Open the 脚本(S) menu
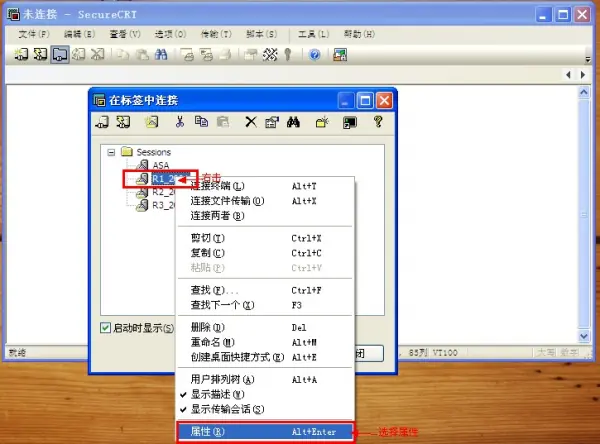This screenshot has width=600, height=444. [261, 34]
